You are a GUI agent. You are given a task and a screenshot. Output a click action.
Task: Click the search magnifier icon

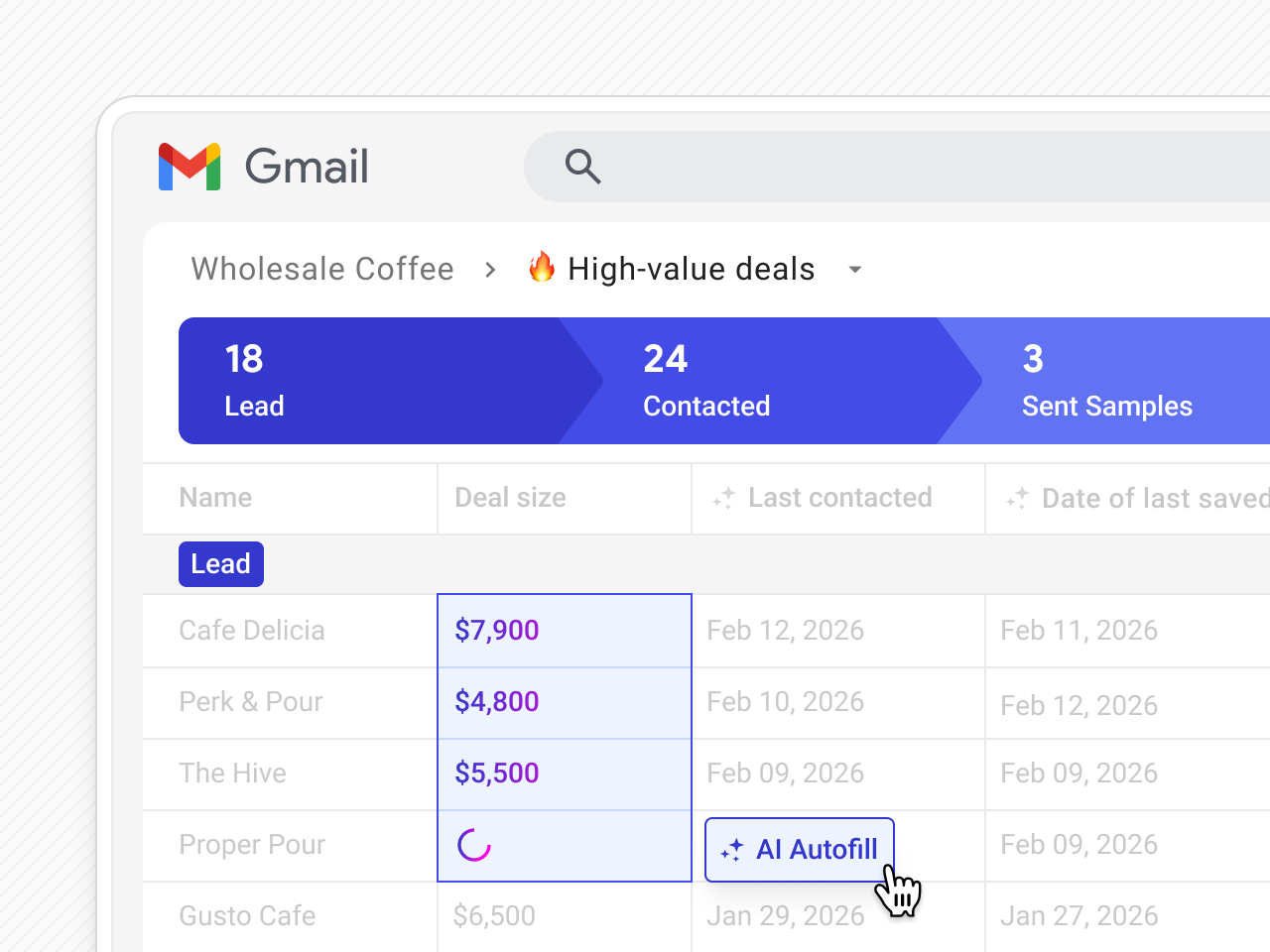(x=582, y=167)
